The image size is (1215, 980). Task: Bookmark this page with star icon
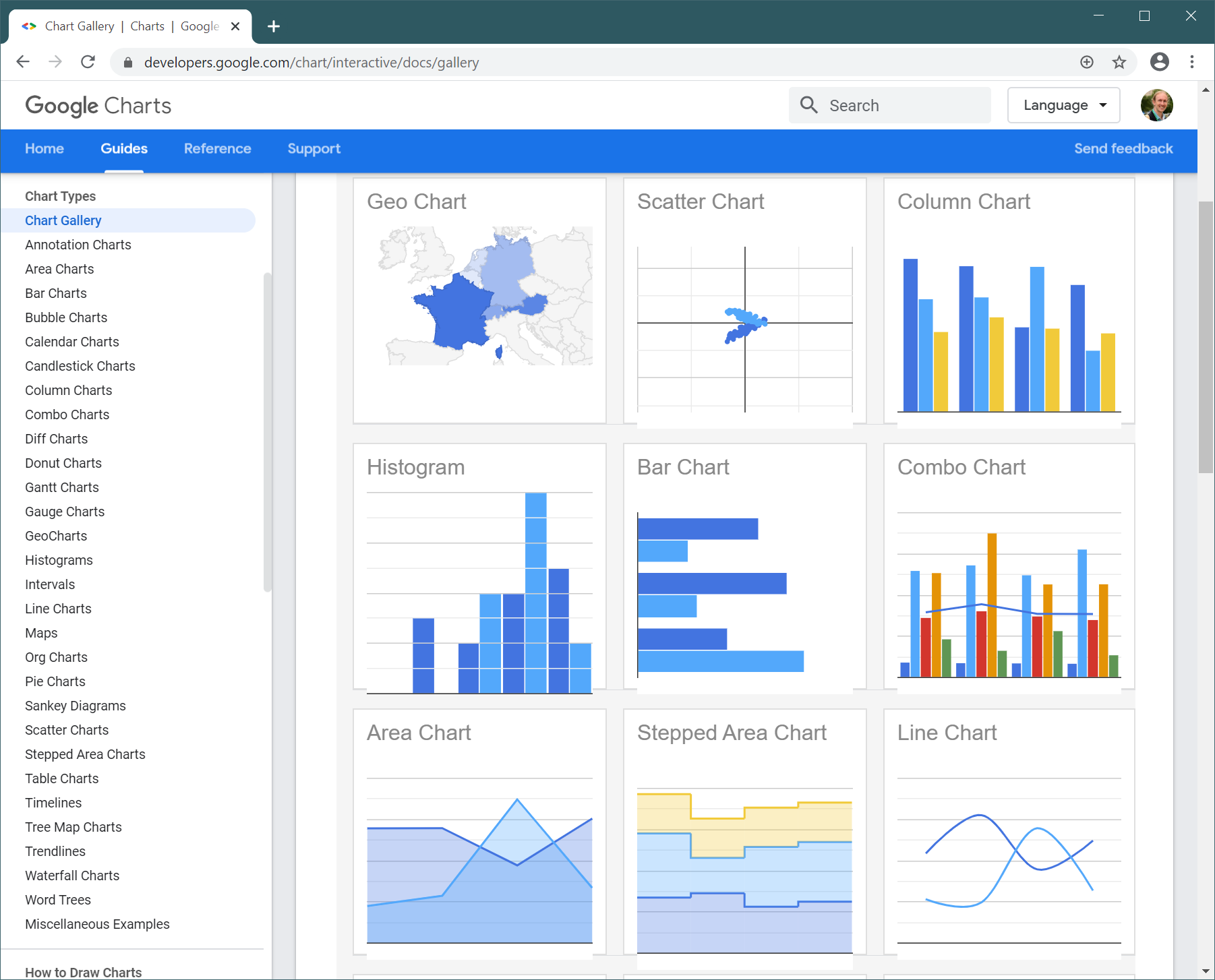1119,62
